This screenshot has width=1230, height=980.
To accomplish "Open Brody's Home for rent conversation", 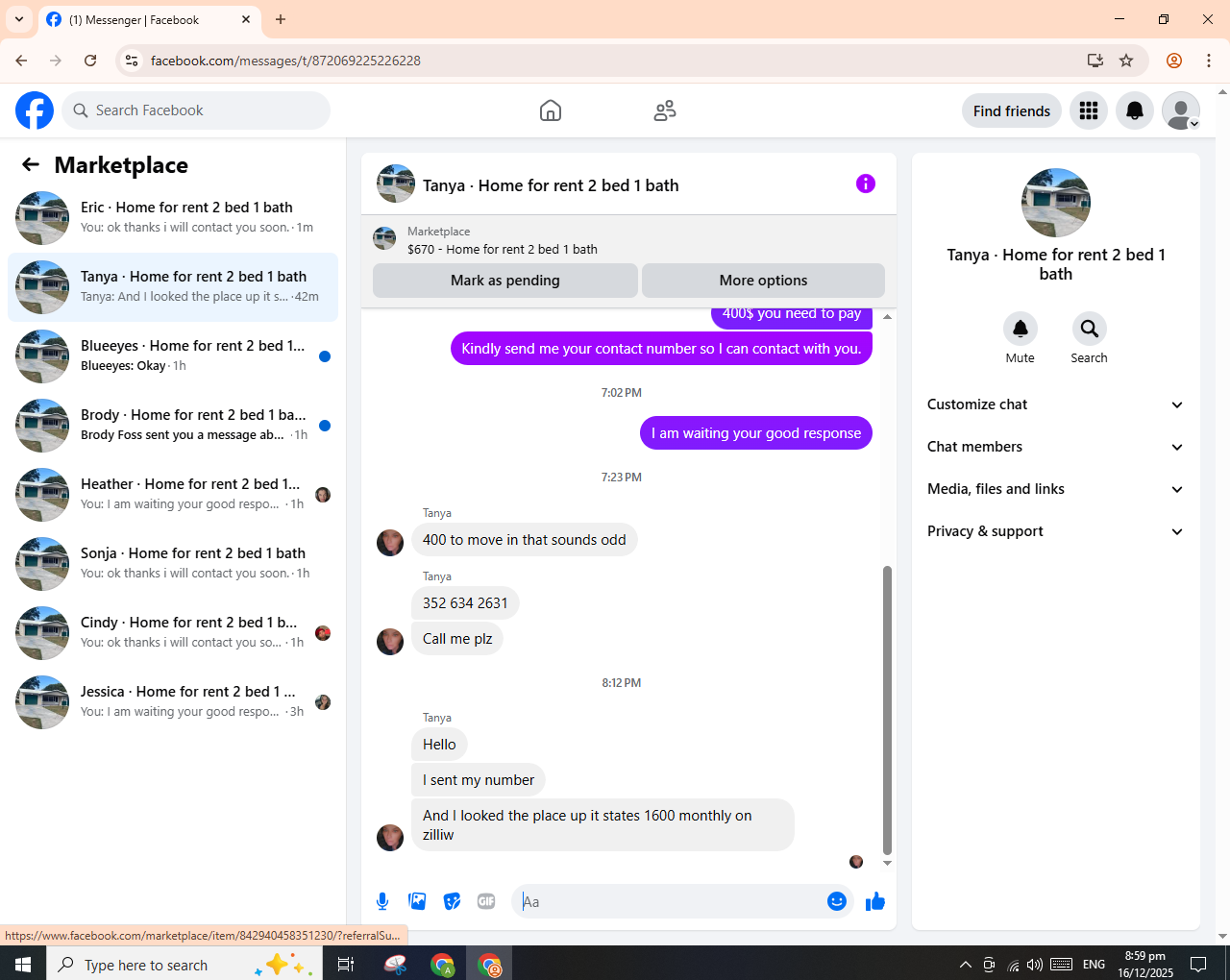I will (173, 426).
